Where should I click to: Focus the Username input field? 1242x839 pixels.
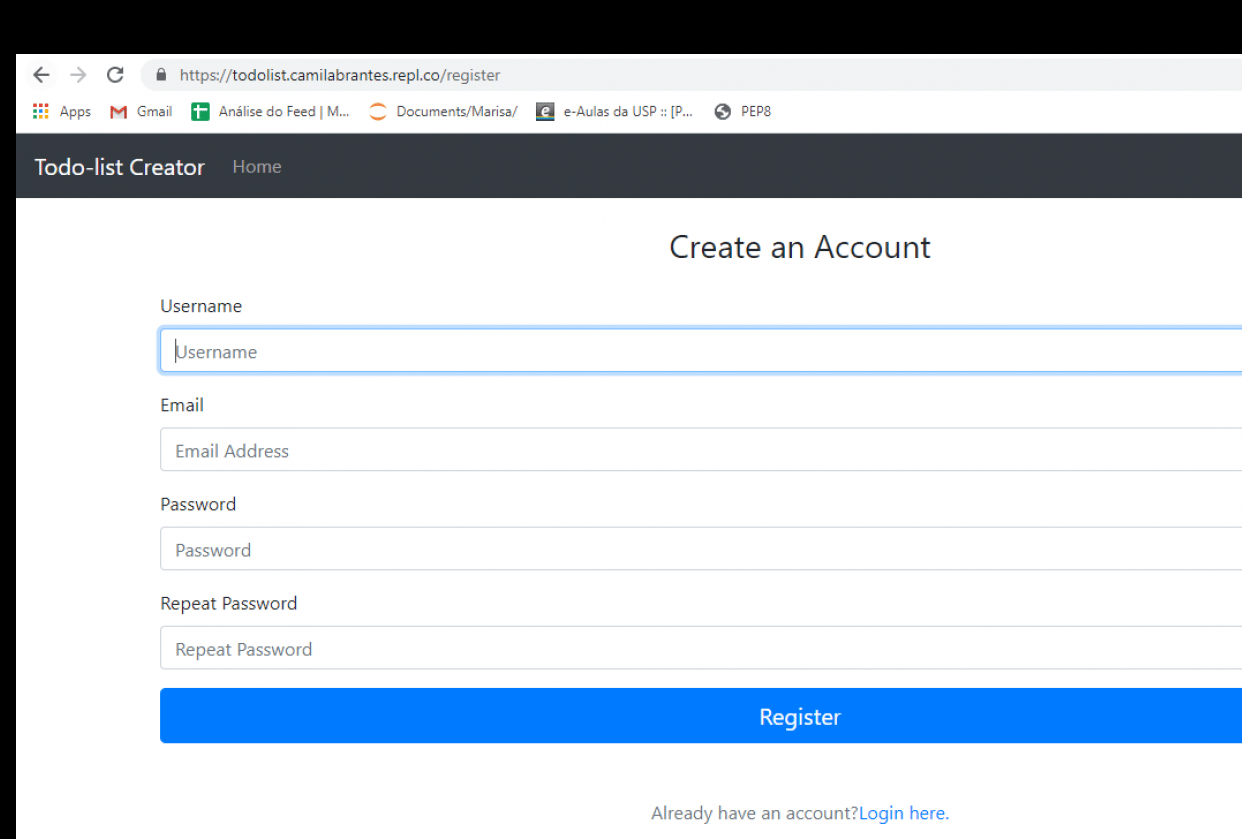[701, 351]
